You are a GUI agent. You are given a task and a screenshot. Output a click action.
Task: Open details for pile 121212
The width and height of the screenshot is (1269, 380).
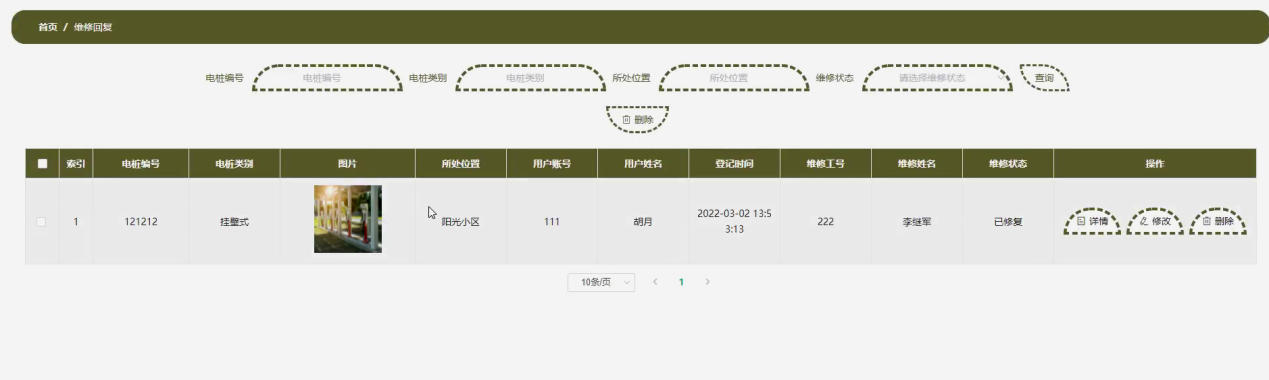pyautogui.click(x=1092, y=221)
